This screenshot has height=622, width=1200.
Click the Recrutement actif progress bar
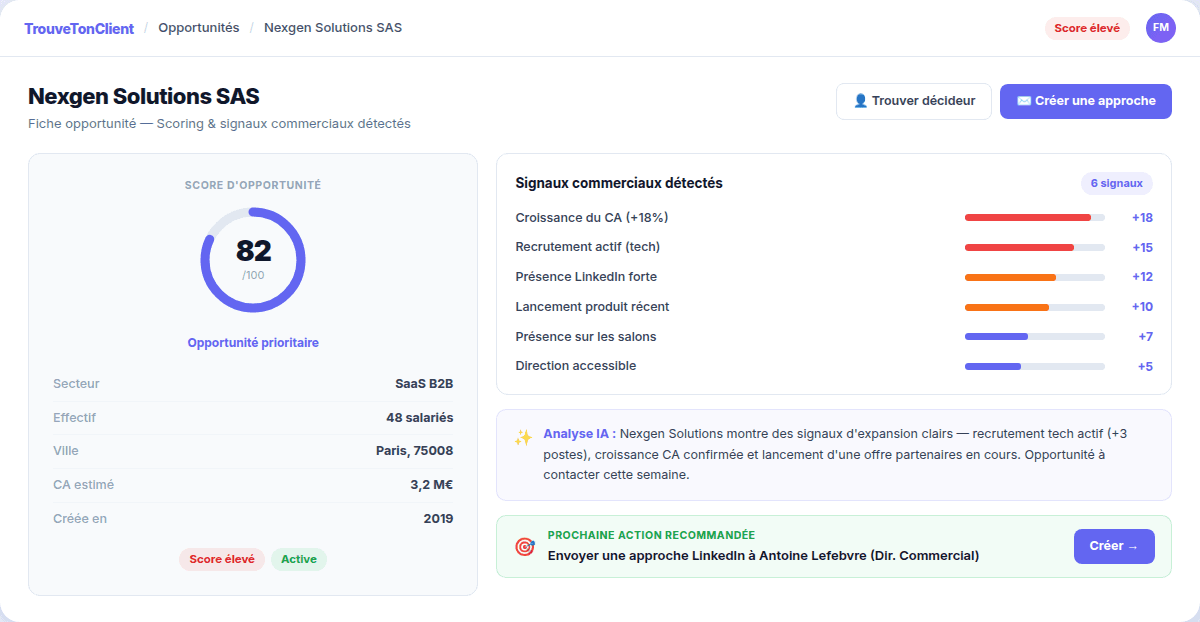1035,247
